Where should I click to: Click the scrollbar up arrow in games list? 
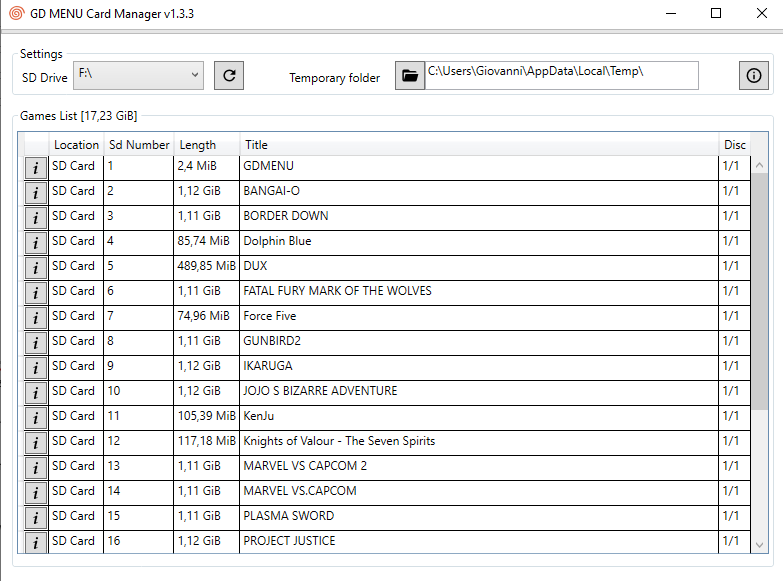pyautogui.click(x=760, y=165)
